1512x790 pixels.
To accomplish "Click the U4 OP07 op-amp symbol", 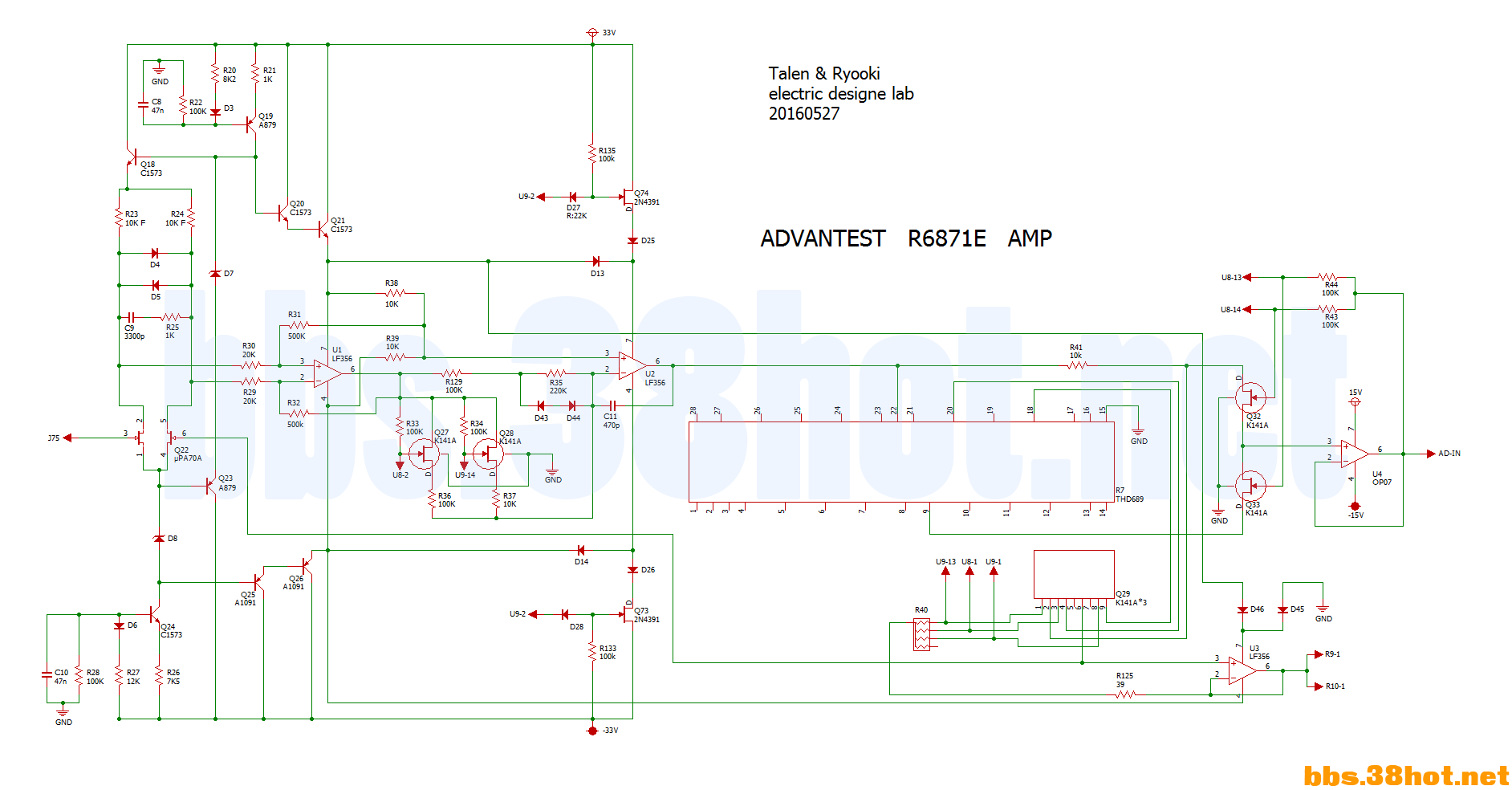I will 1355,454.
